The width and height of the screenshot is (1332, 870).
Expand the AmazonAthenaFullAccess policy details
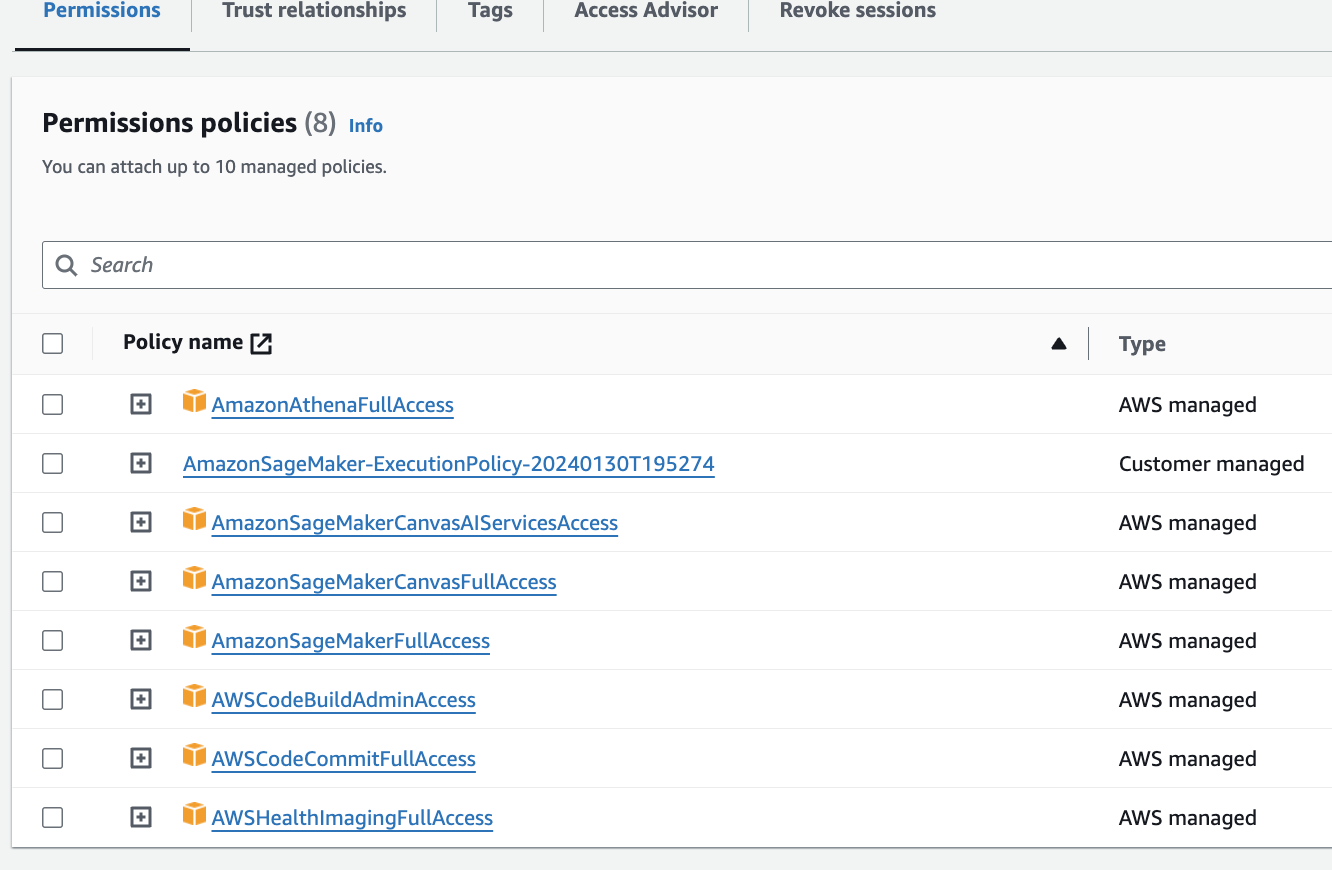click(x=141, y=405)
